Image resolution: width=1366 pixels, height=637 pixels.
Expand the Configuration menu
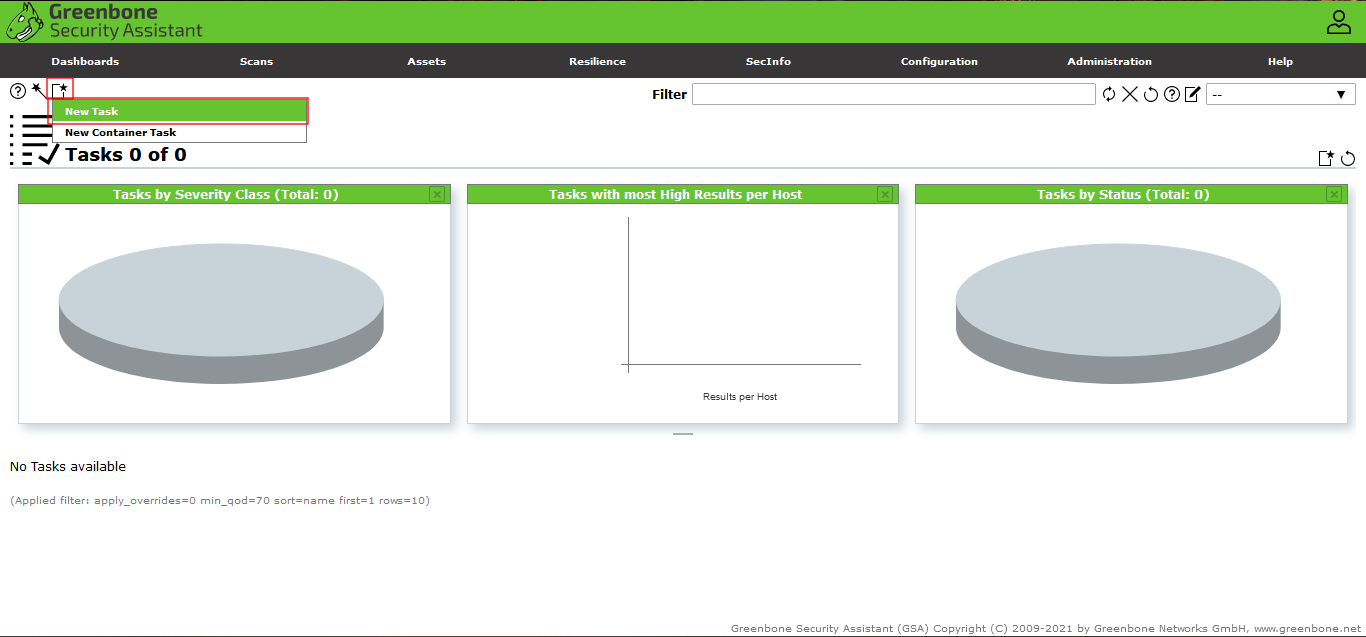pyautogui.click(x=939, y=61)
